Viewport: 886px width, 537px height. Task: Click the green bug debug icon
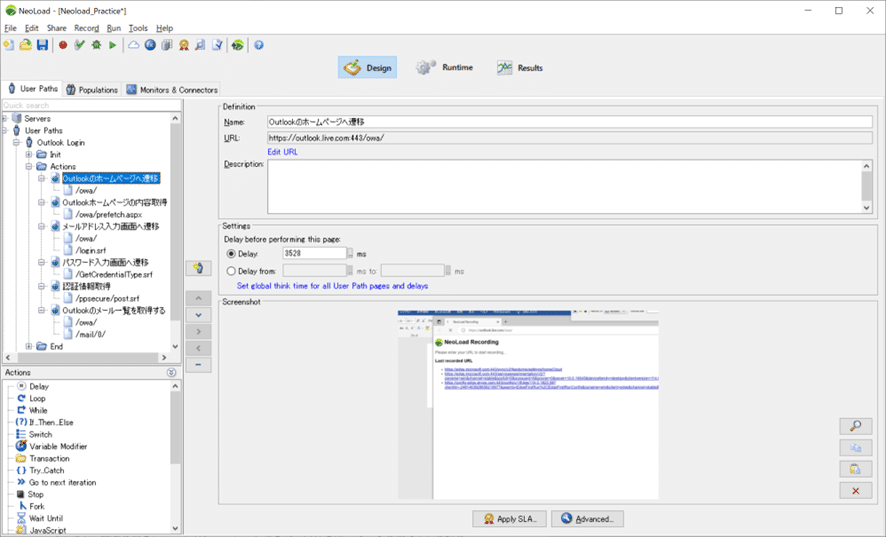point(96,45)
